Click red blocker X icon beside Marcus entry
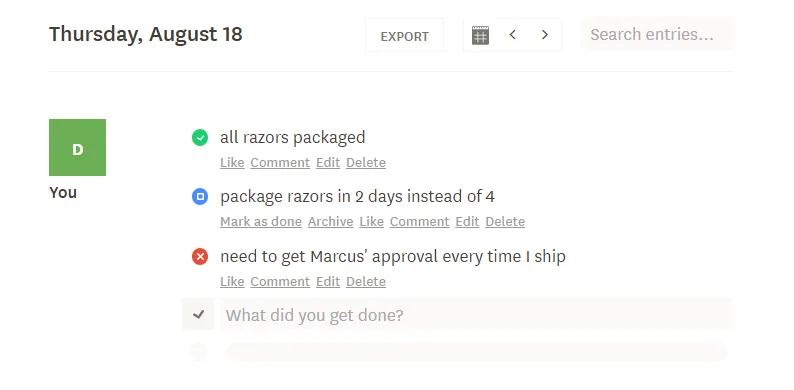Viewport: 794px width, 390px height. pos(200,257)
